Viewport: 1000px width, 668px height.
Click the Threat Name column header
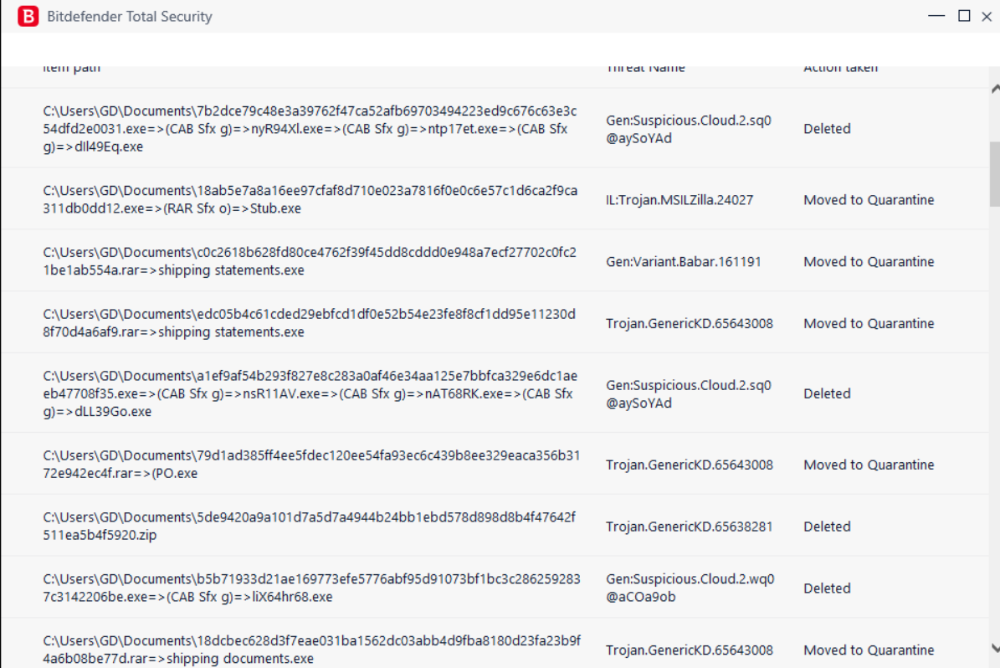coord(645,68)
